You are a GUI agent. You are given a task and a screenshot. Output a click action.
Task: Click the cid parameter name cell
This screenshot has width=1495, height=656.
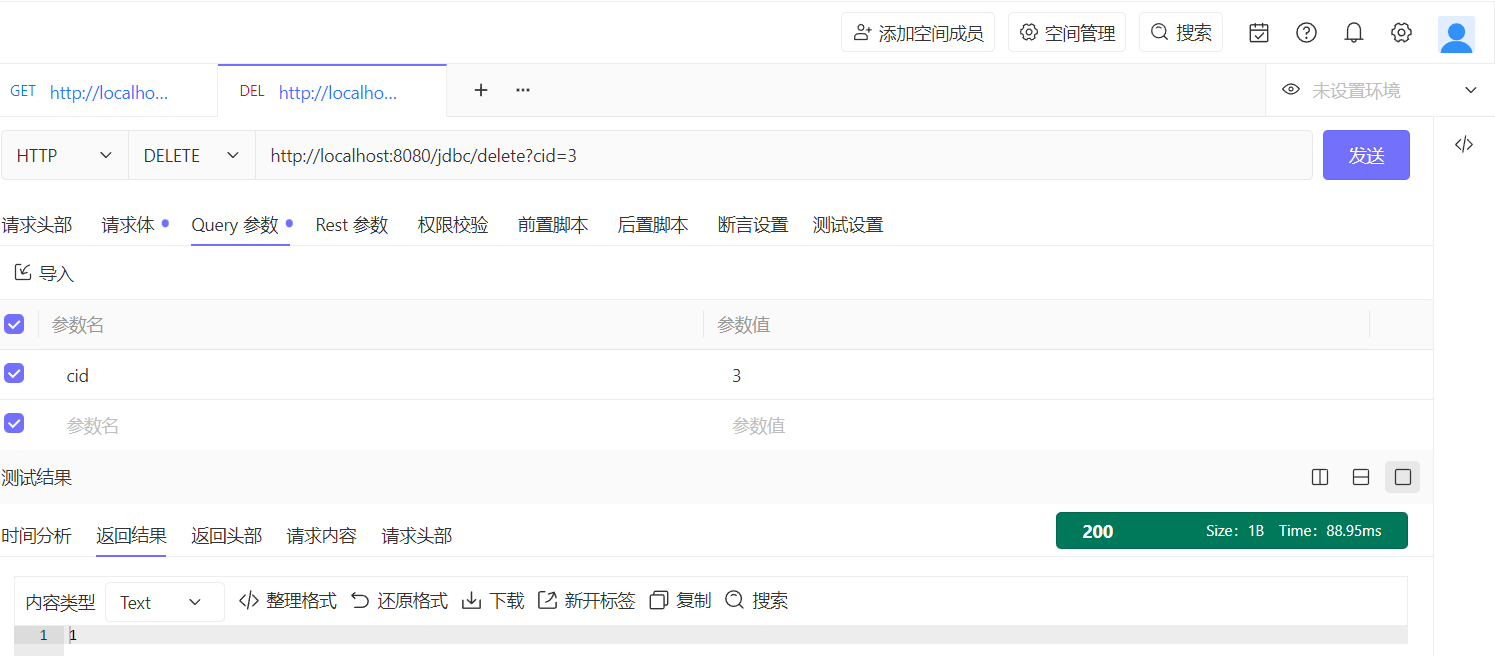pos(78,376)
